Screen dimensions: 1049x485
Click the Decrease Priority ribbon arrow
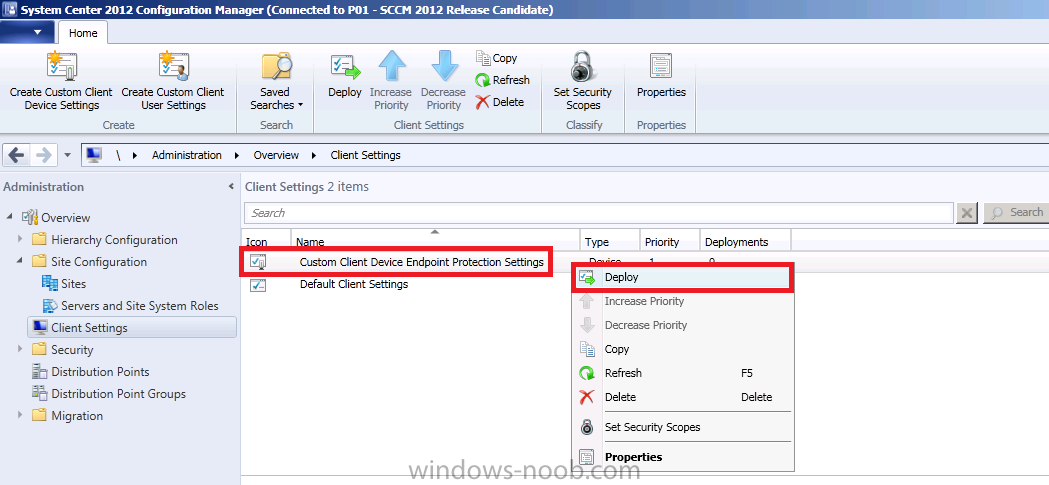tap(444, 67)
